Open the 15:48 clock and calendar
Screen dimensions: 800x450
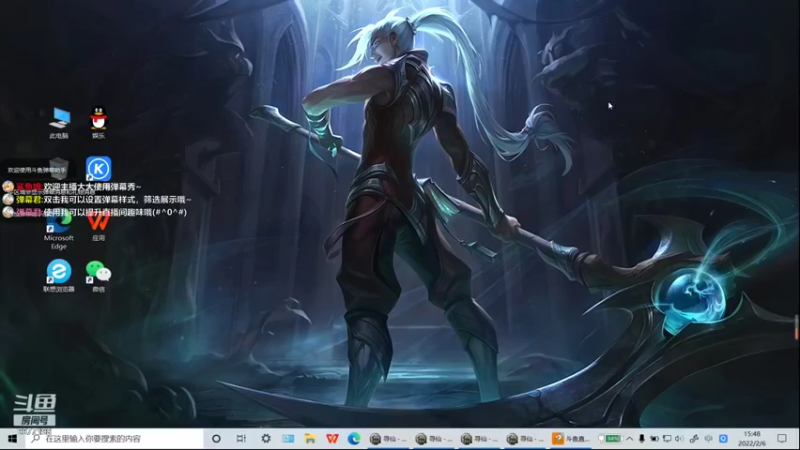coord(752,439)
